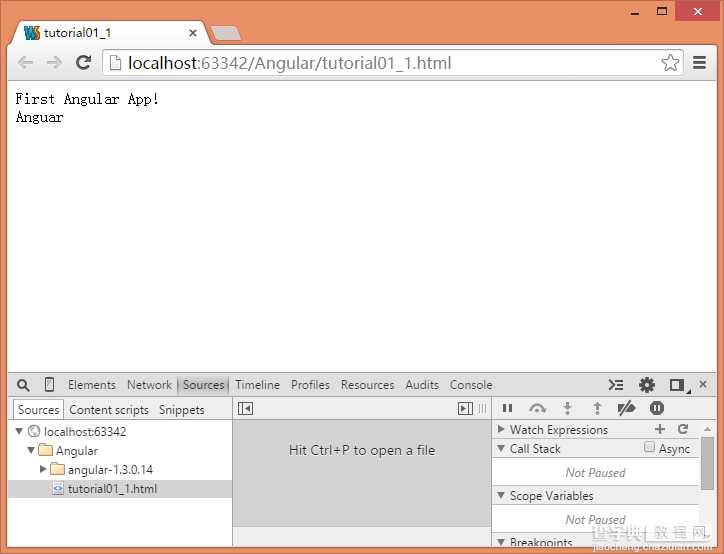Switch to Content scripts sub-tab
The width and height of the screenshot is (724, 554).
coord(109,409)
